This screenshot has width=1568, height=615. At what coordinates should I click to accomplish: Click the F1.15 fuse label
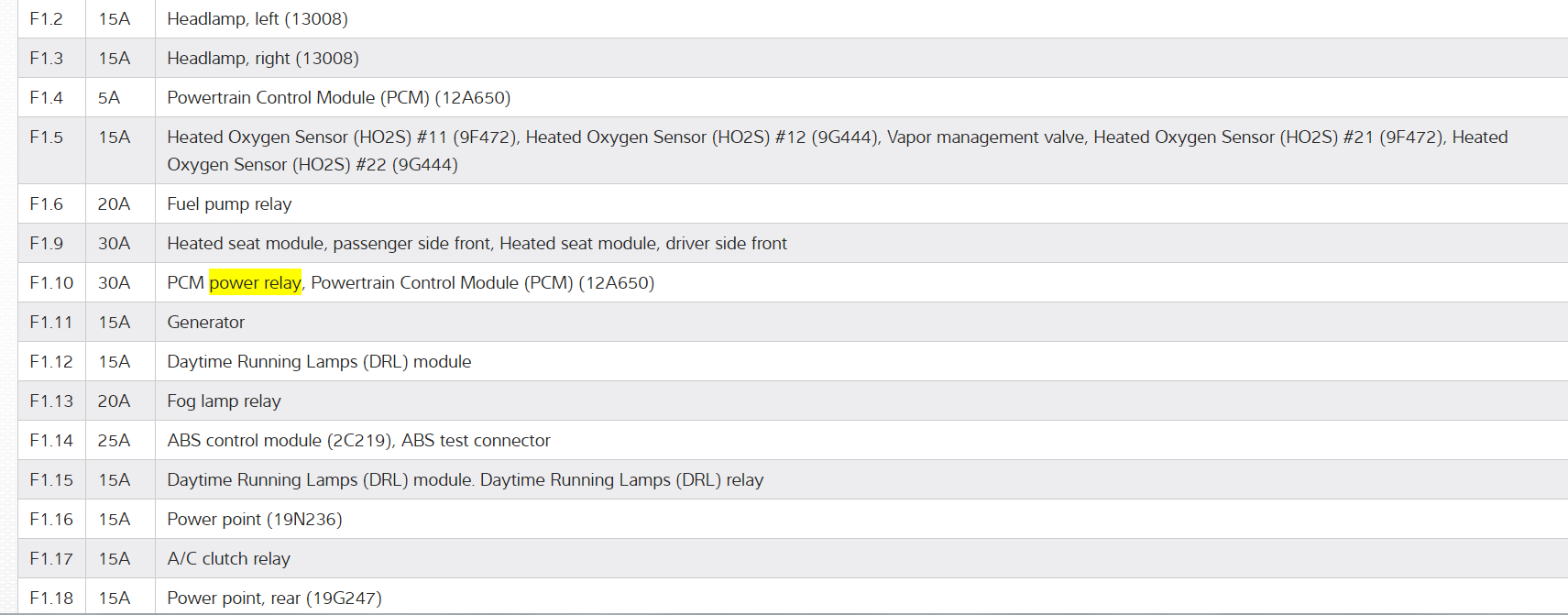[51, 480]
